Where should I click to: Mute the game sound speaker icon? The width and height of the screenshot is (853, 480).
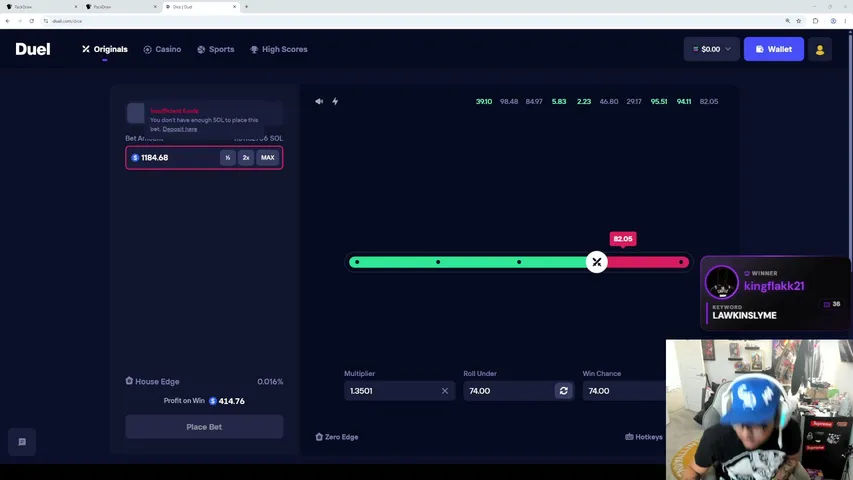point(319,101)
